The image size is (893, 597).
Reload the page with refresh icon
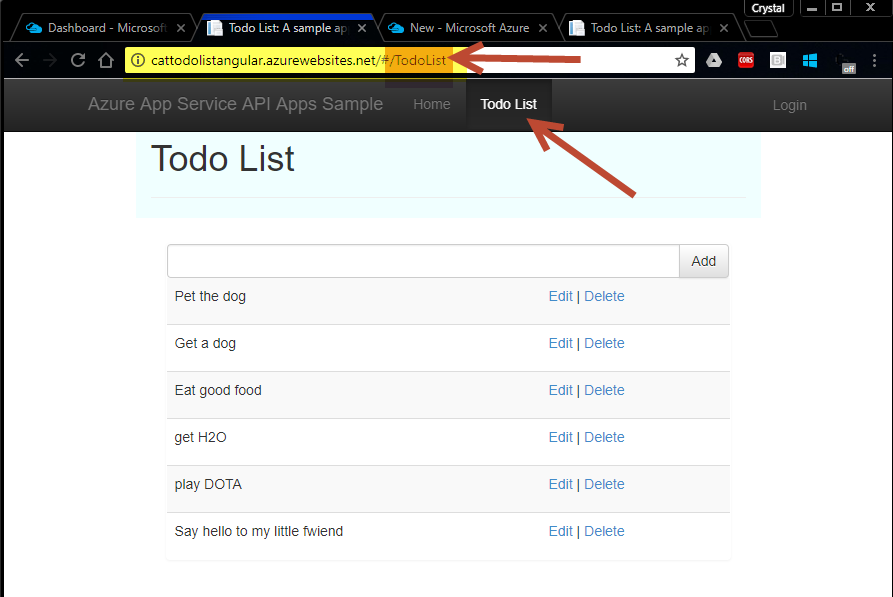pos(78,60)
